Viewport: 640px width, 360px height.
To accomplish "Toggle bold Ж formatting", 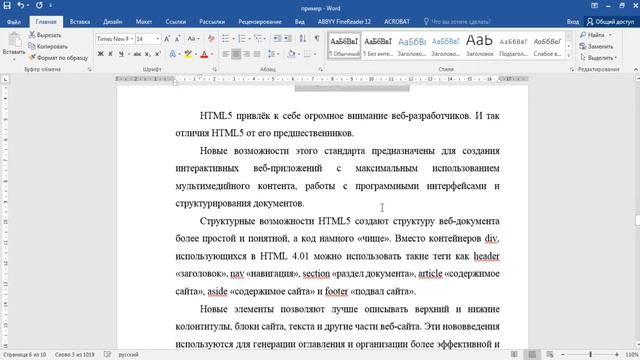I will click(100, 54).
